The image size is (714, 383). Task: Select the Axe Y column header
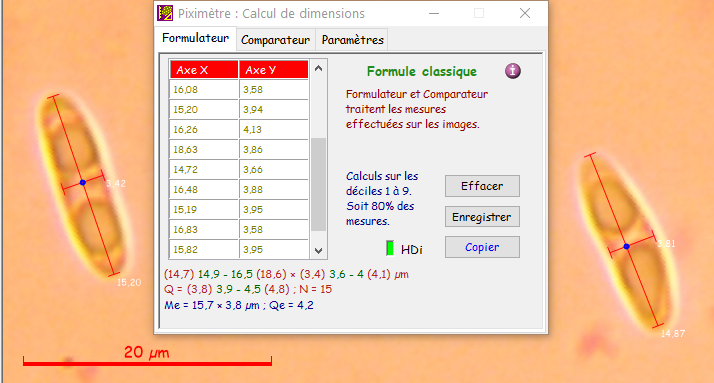click(274, 70)
